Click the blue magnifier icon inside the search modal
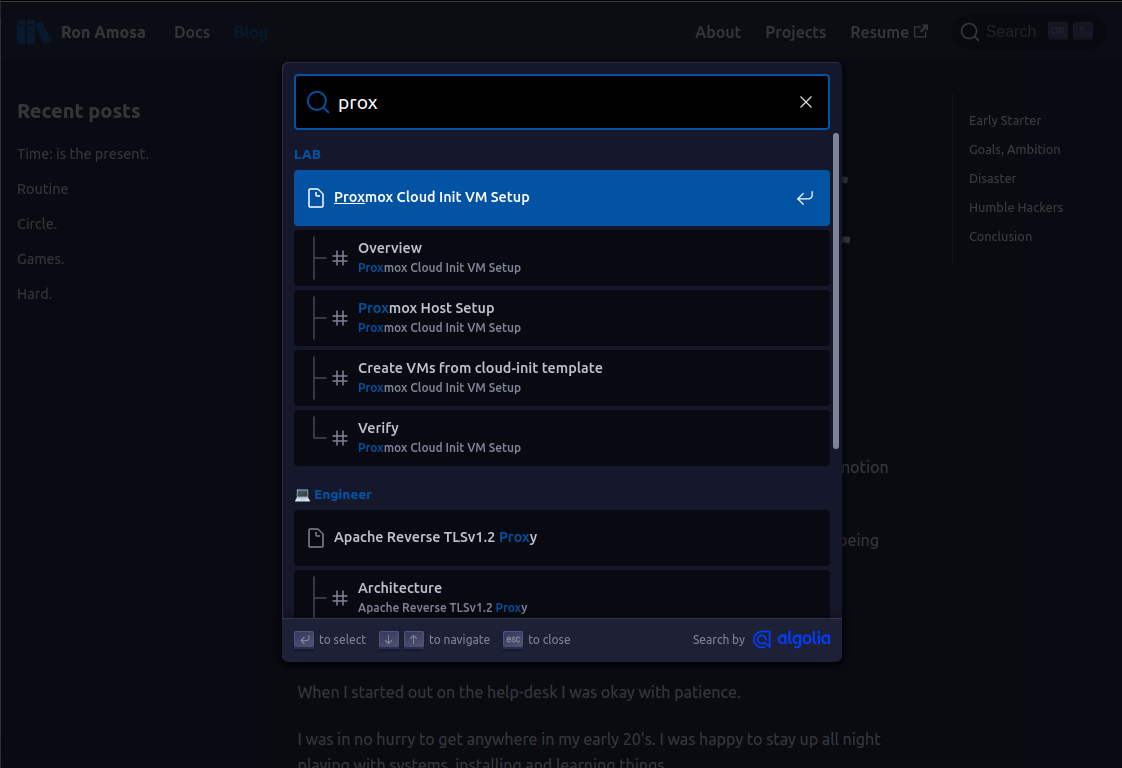This screenshot has height=768, width=1122. [317, 101]
